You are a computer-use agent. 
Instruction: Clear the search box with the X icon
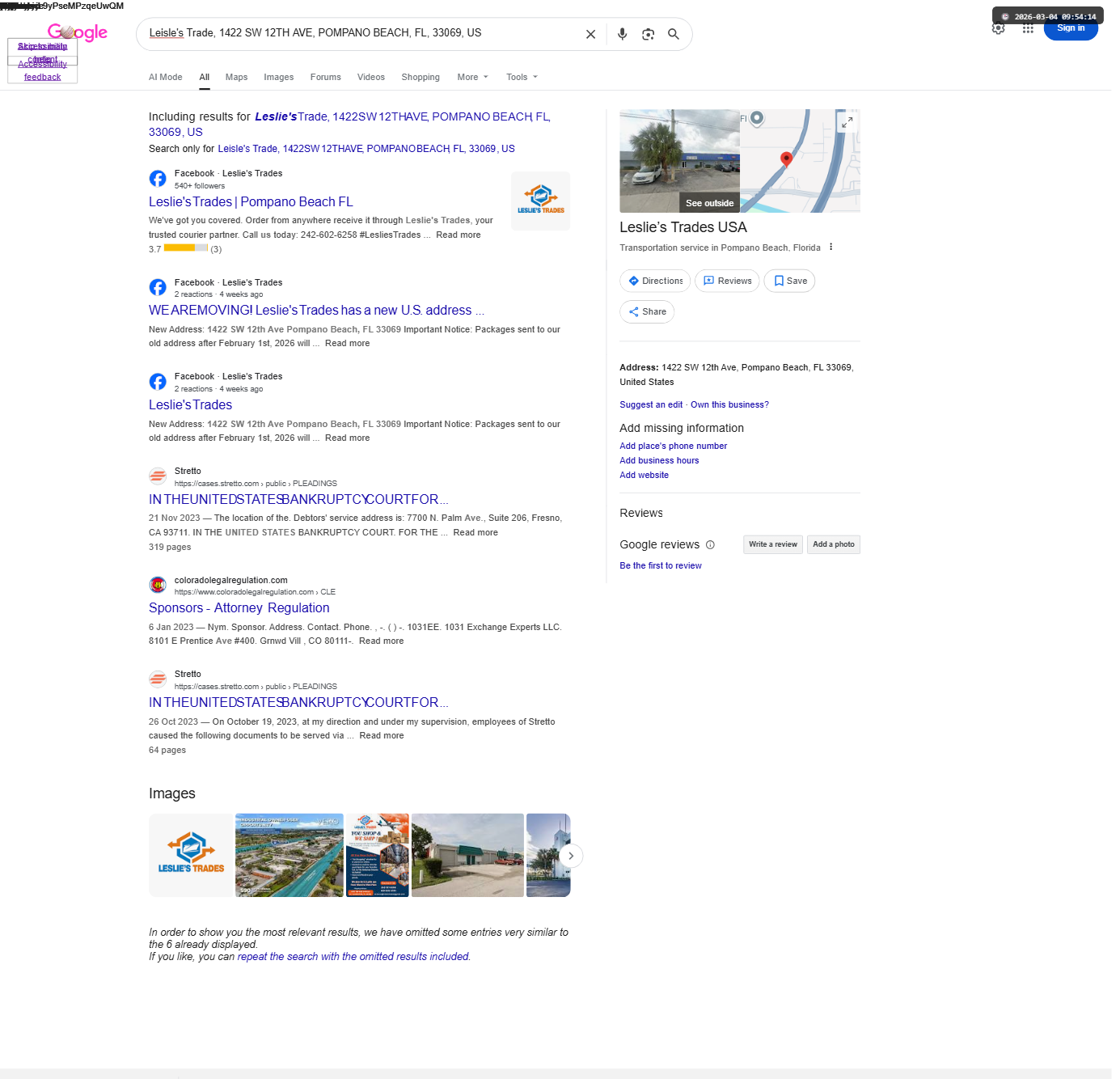coord(590,34)
